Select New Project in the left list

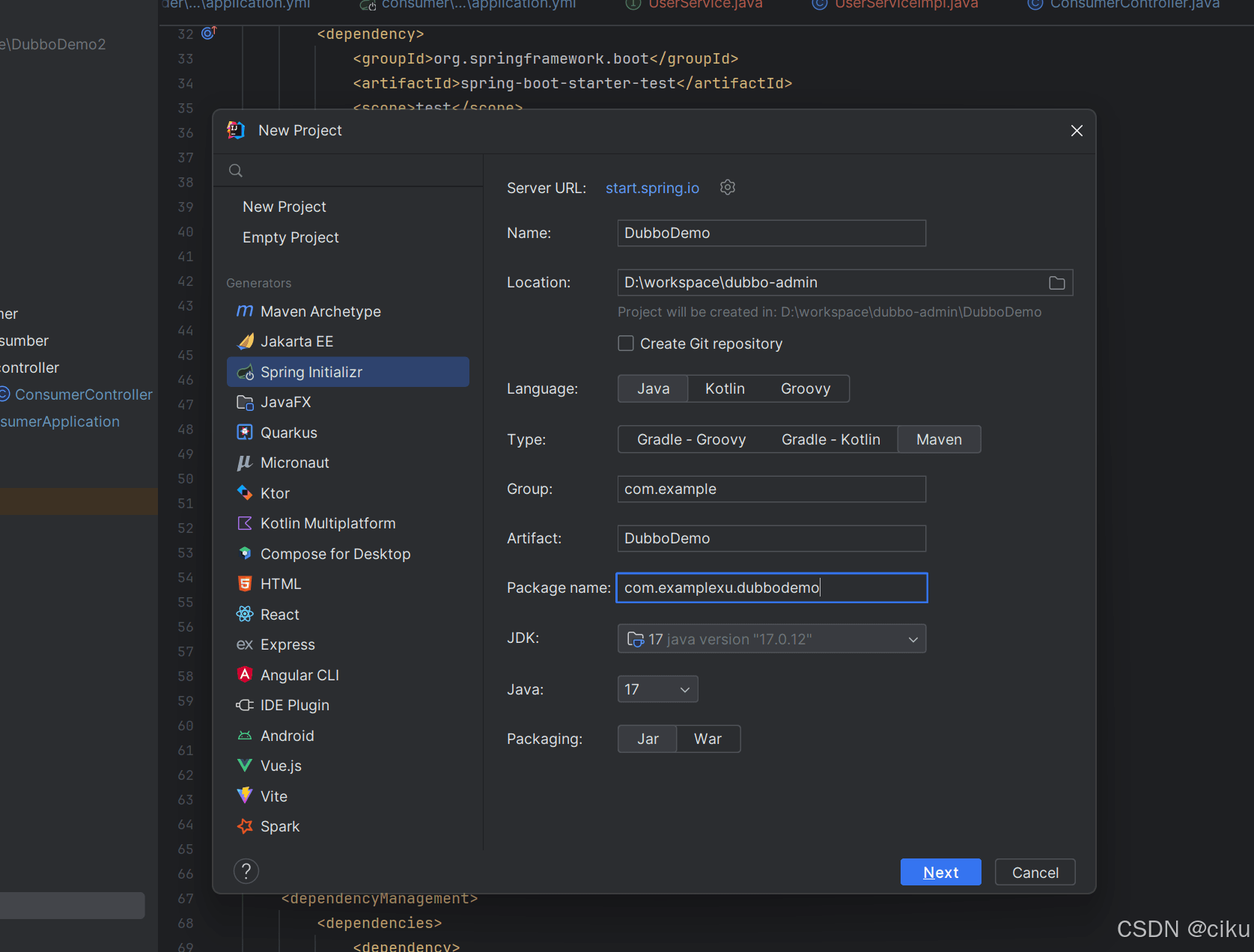click(284, 207)
